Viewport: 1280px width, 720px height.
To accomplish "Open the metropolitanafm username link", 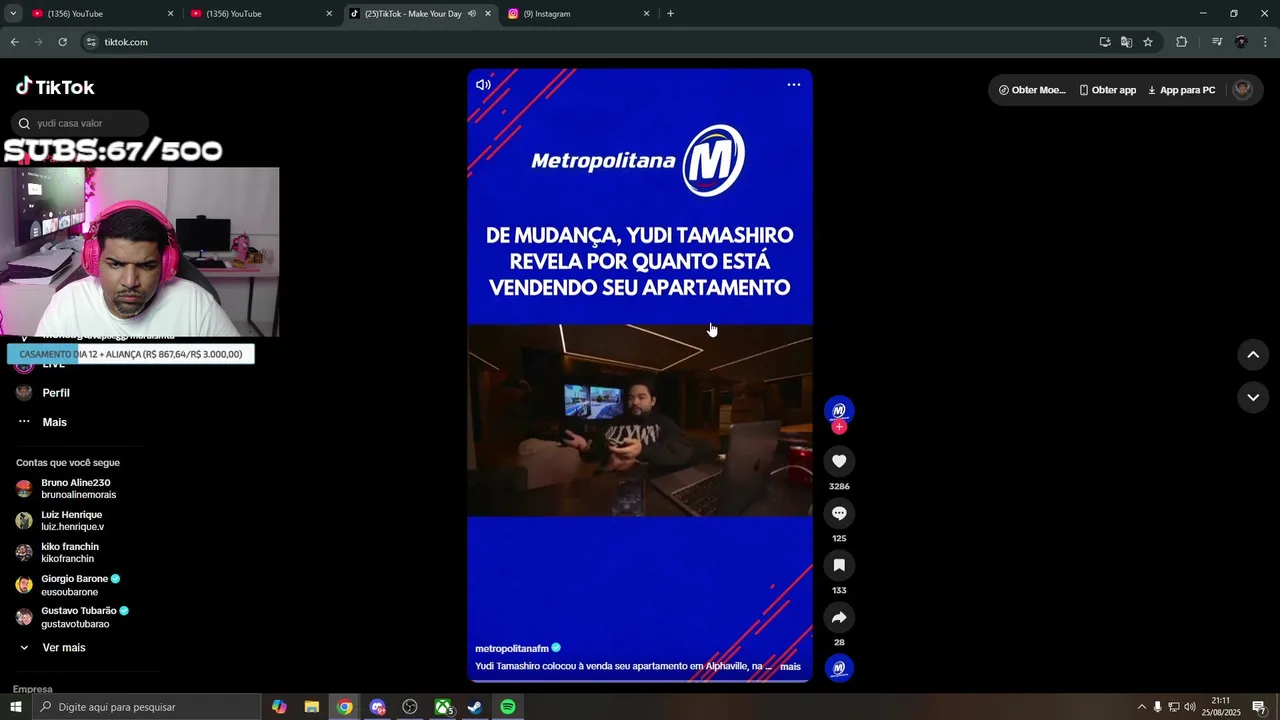I will coord(512,649).
